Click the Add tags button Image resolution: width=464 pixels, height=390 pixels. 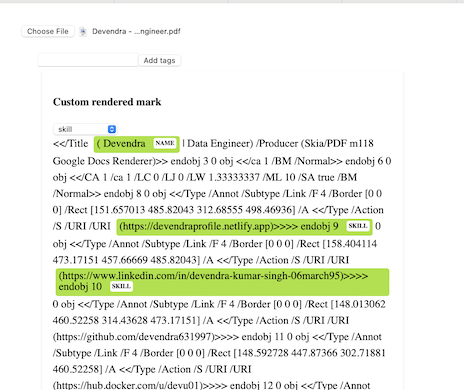[159, 61]
